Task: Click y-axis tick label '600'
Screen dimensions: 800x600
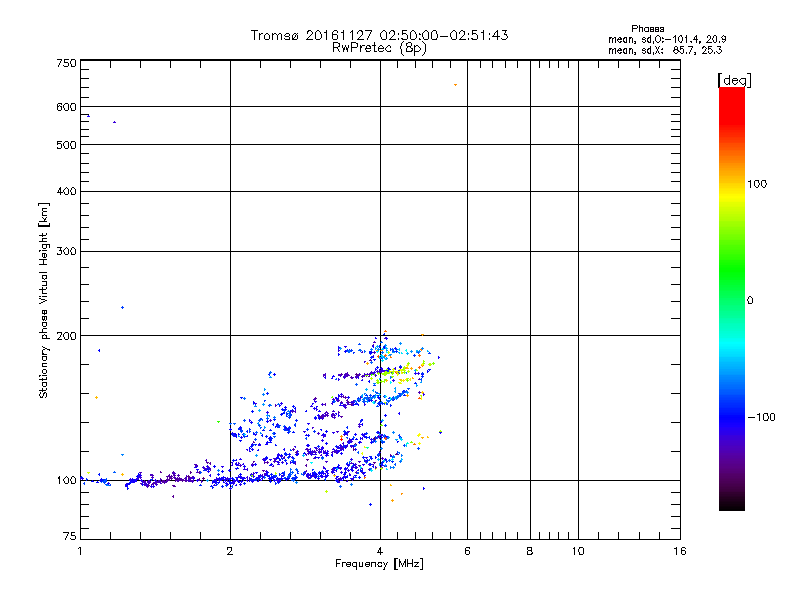Action: click(66, 107)
